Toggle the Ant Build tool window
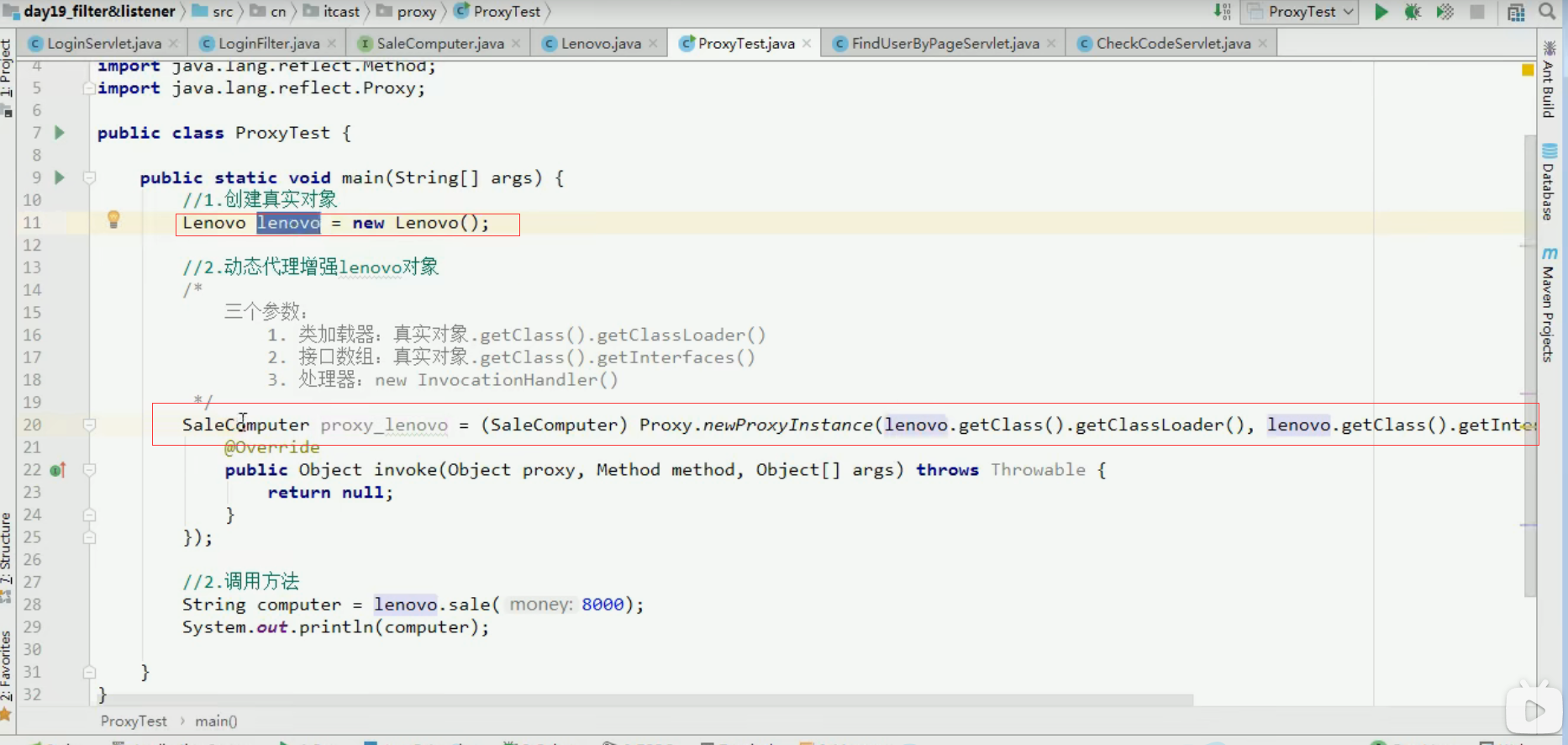This screenshot has height=745, width=1568. [1549, 80]
